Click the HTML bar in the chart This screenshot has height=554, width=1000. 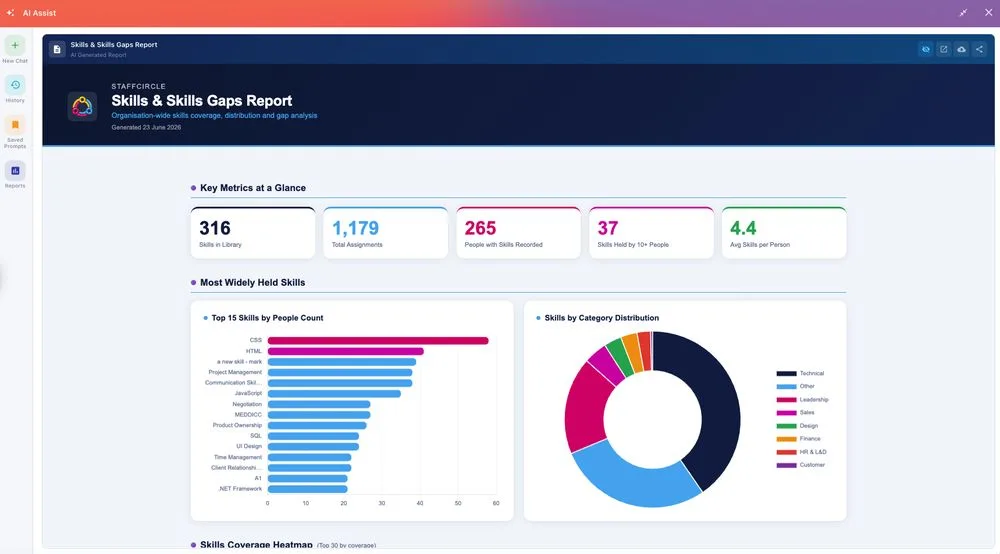(345, 351)
